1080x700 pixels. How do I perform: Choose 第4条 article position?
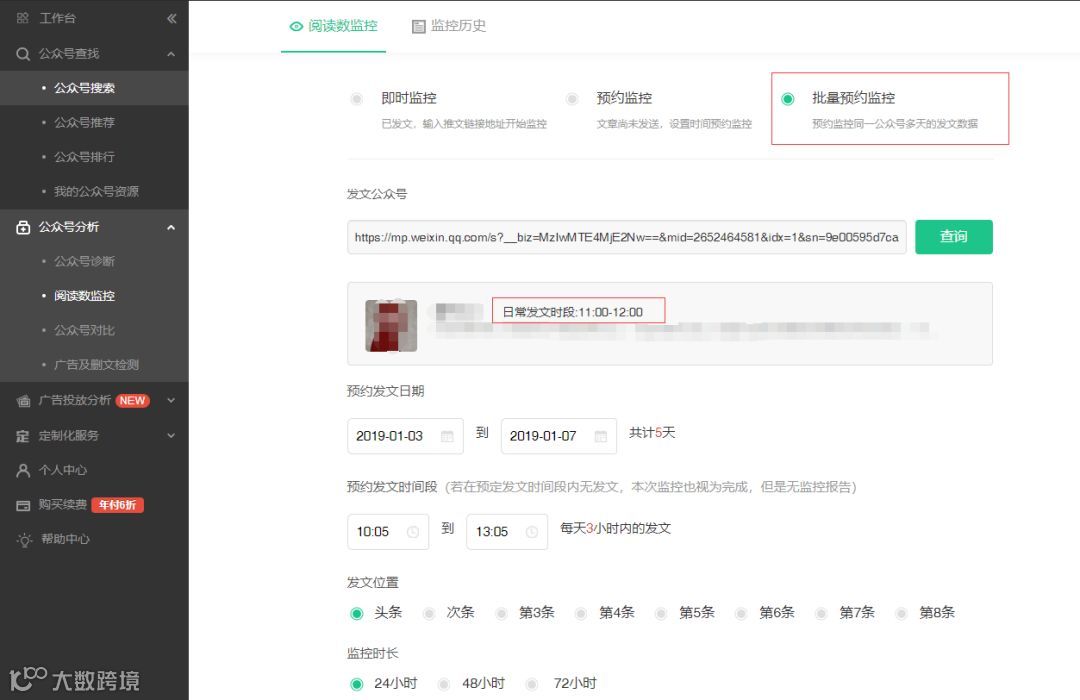(581, 613)
